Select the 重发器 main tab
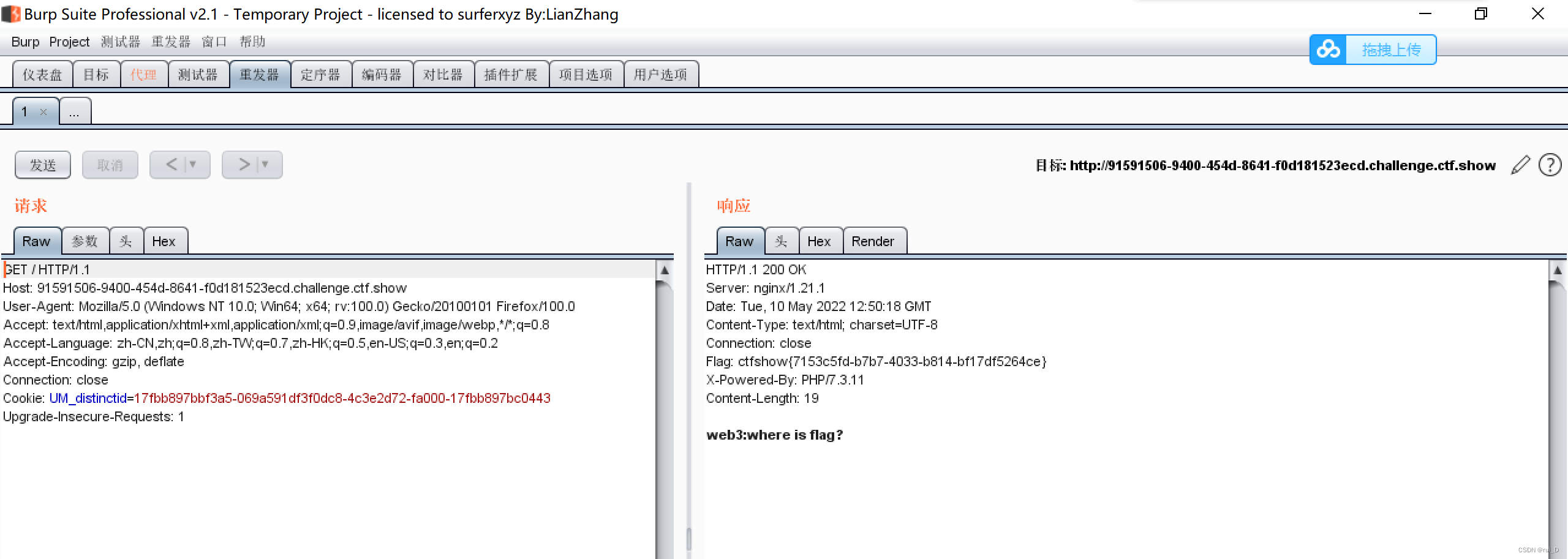The width and height of the screenshot is (1568, 559). click(x=260, y=75)
